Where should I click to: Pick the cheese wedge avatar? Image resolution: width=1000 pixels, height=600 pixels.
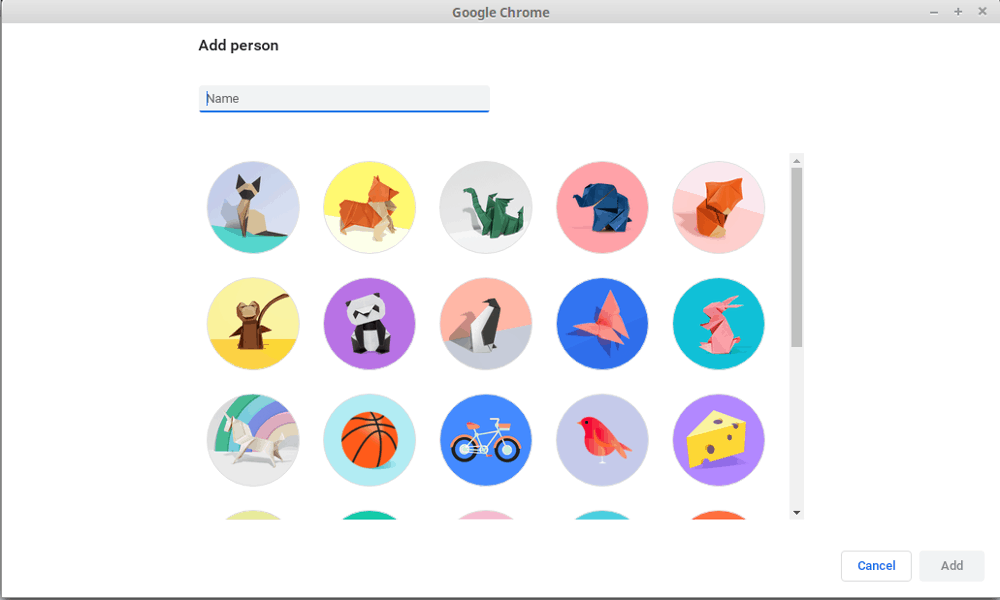[718, 440]
